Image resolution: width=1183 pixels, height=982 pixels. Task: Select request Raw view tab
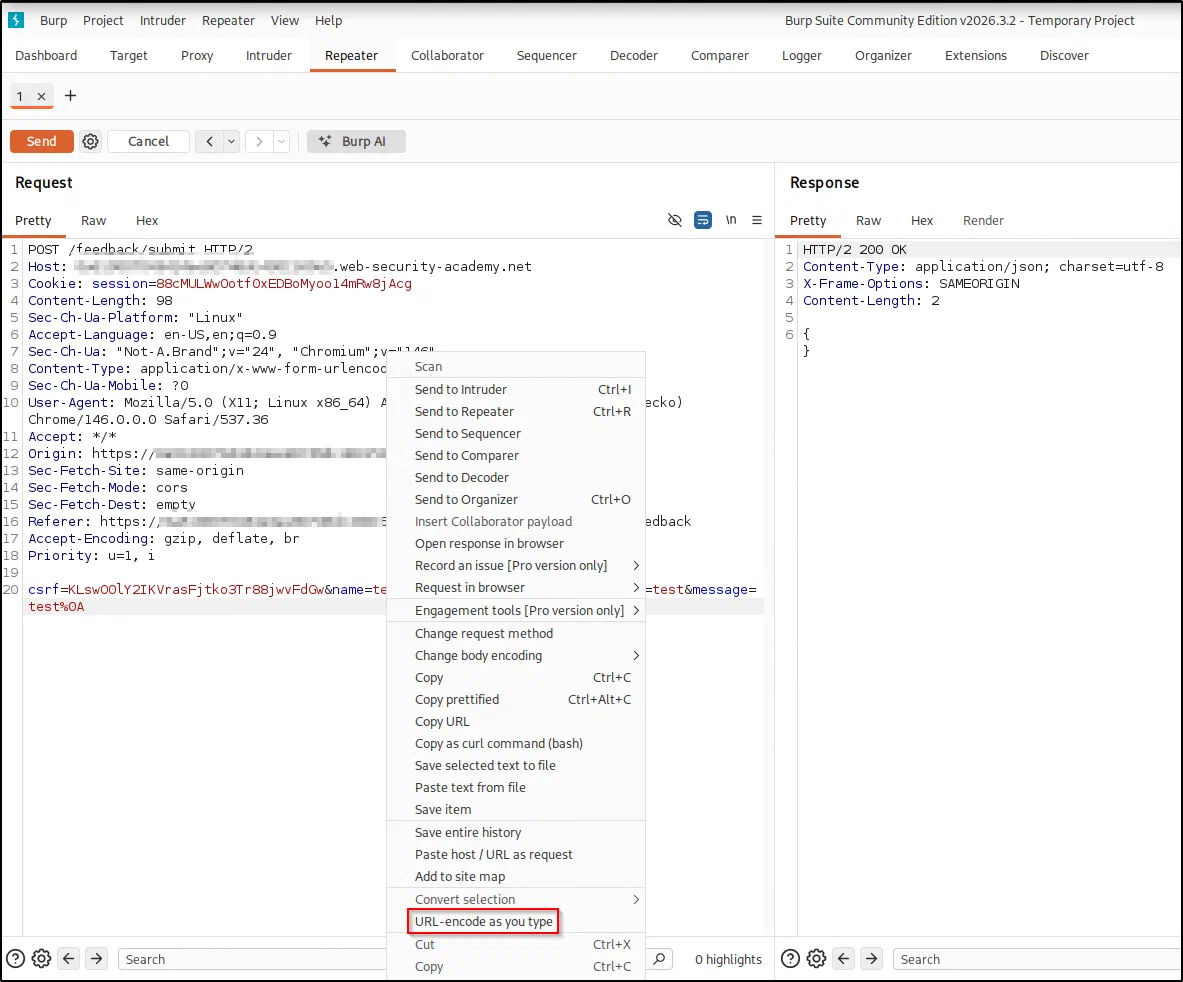[94, 220]
